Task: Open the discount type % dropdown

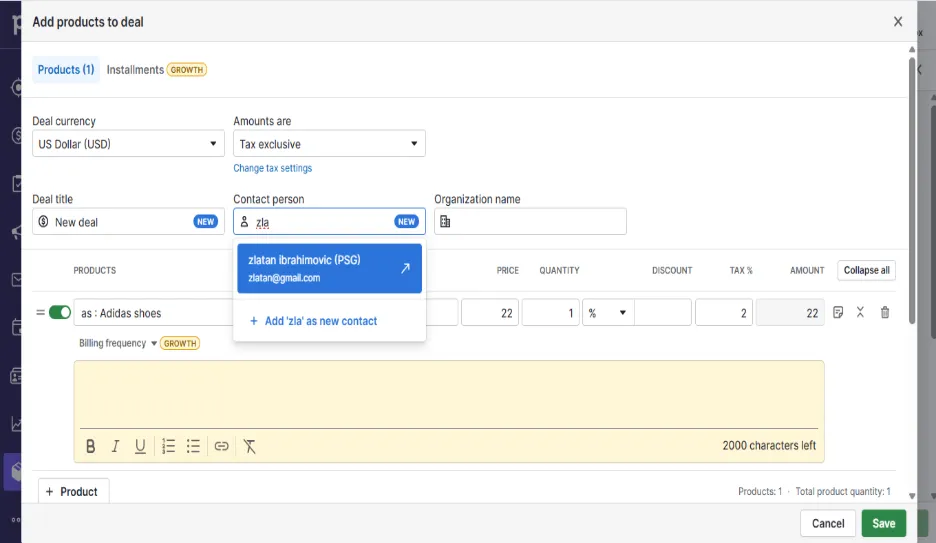Action: 608,313
